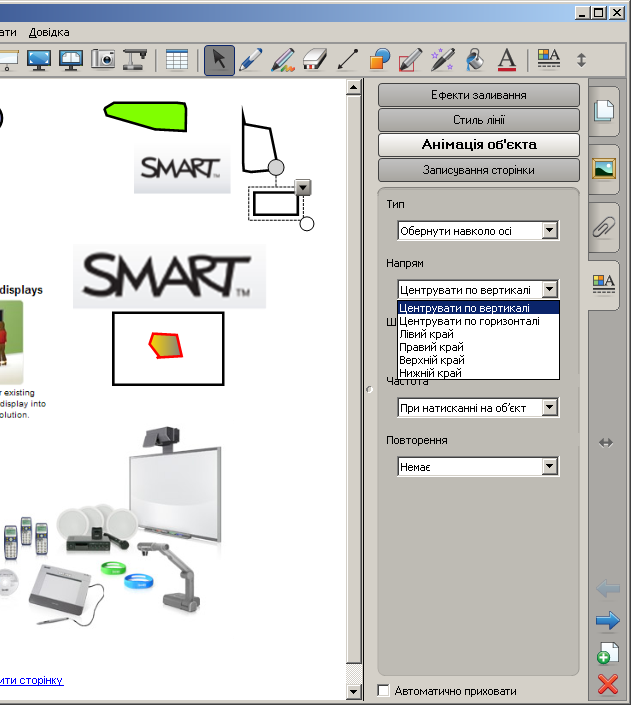
Task: Open the Тип dropdown Обернути навколо осі
Action: 478,231
